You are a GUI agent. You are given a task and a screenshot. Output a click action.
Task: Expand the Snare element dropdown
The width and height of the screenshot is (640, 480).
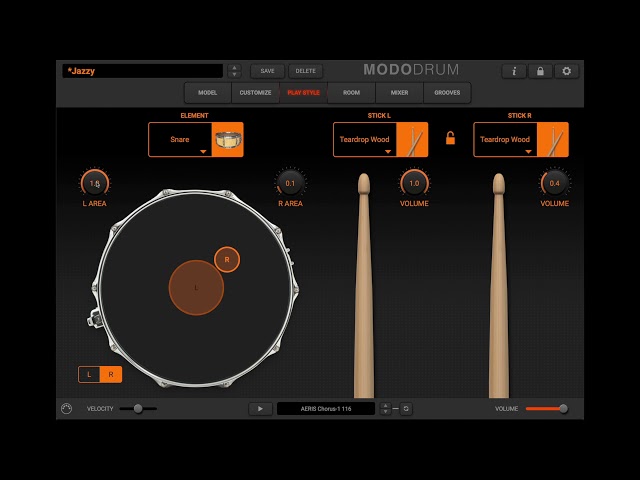(180, 140)
